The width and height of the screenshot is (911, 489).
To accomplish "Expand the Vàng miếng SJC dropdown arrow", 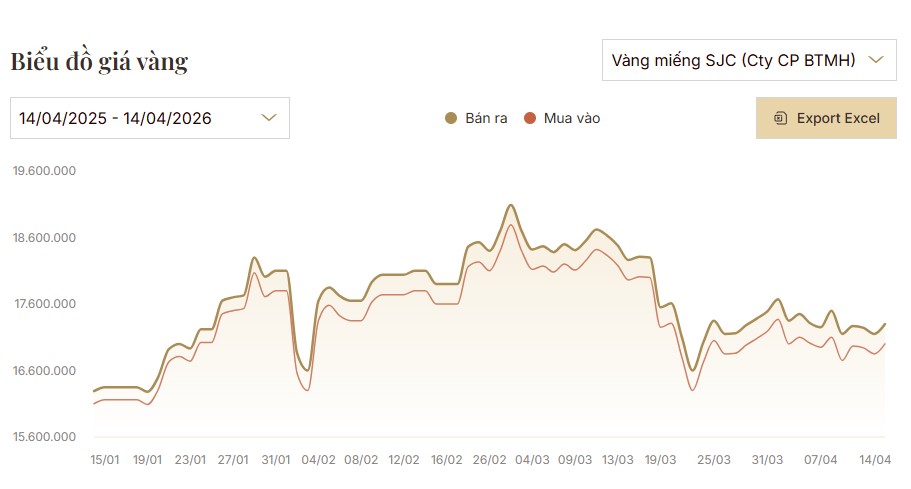I will [876, 60].
